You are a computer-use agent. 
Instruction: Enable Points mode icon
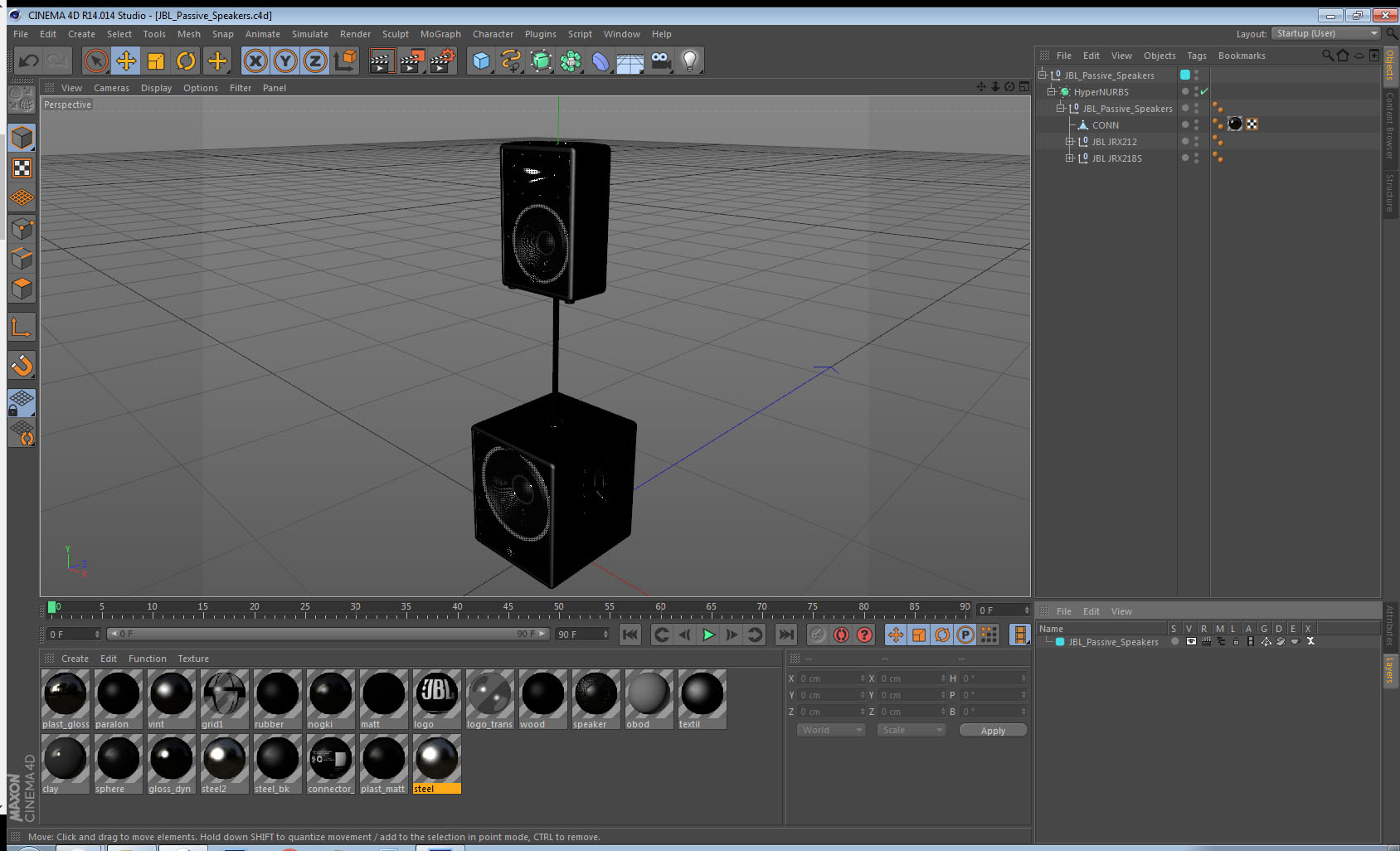click(x=22, y=229)
